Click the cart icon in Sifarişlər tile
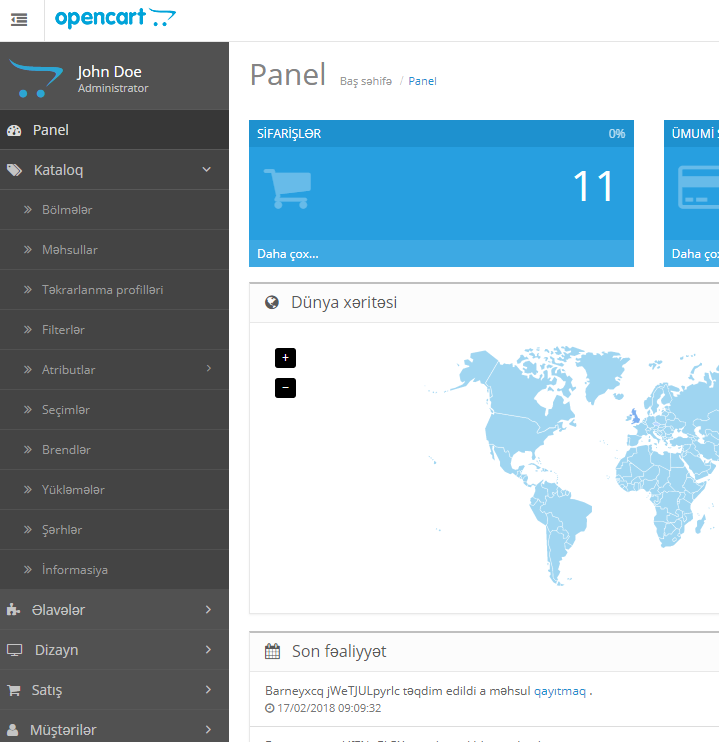This screenshot has width=719, height=742. tap(288, 188)
